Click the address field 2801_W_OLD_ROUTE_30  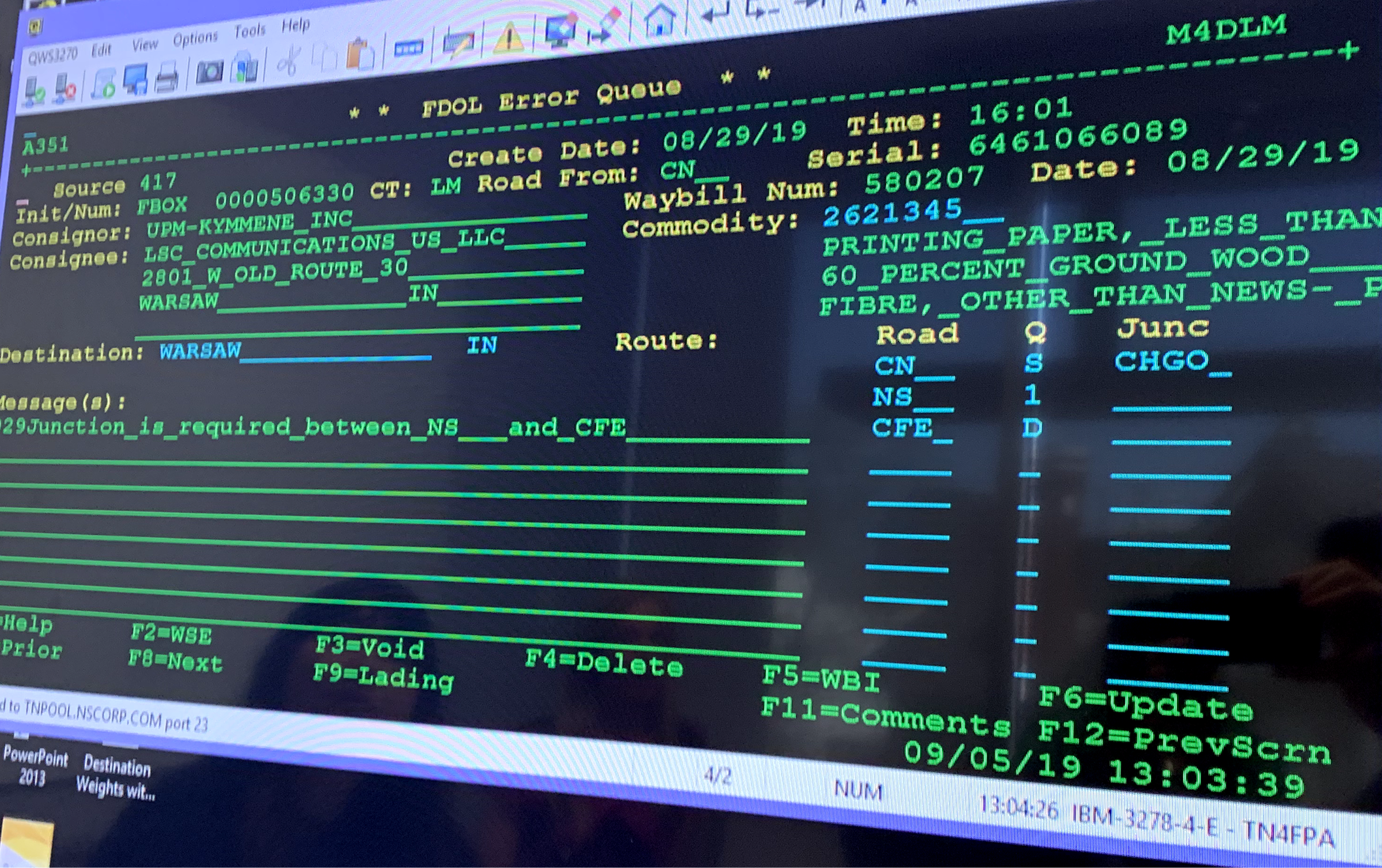(x=363, y=274)
